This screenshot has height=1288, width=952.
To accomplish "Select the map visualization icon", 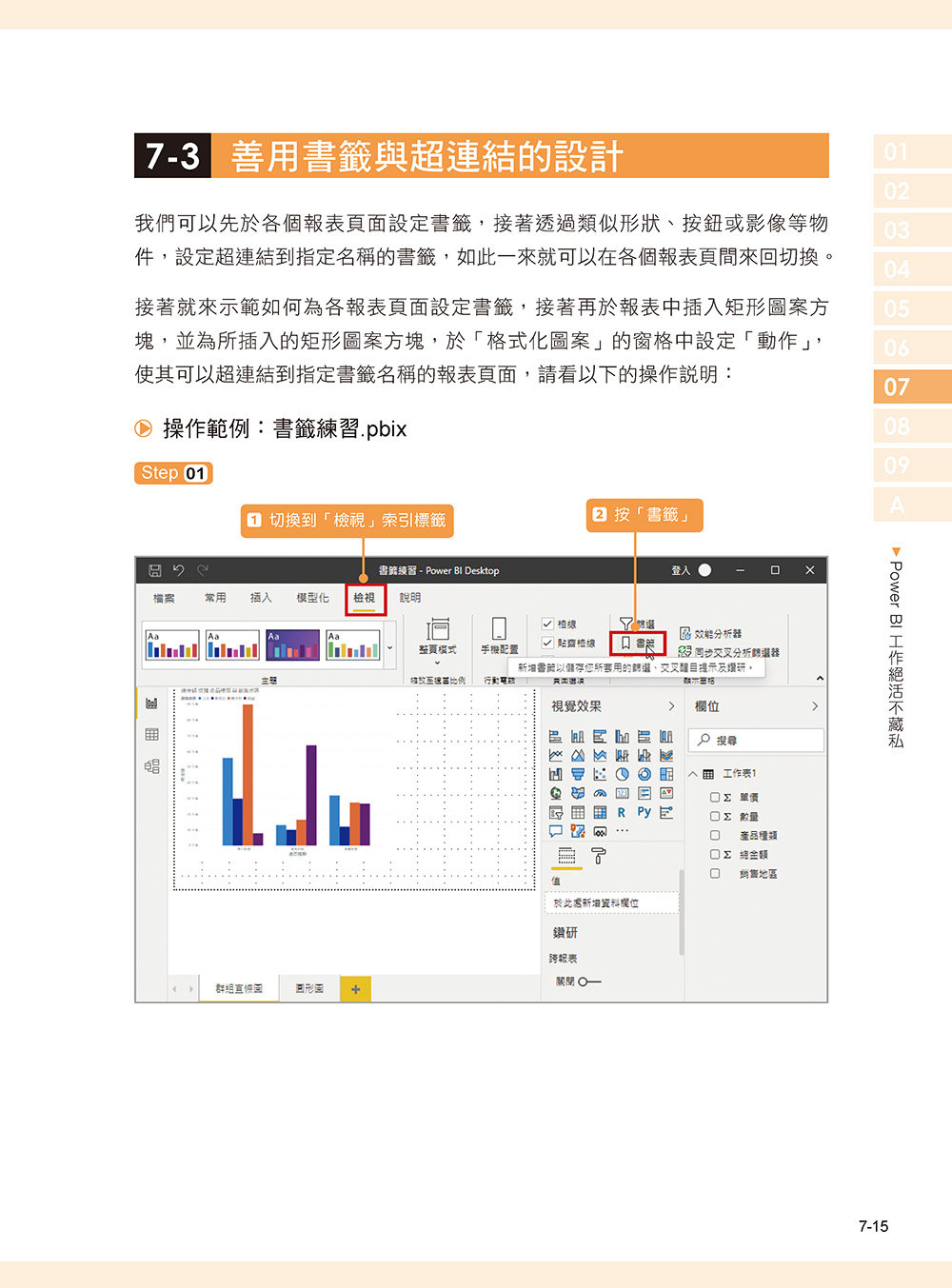I will 556,793.
